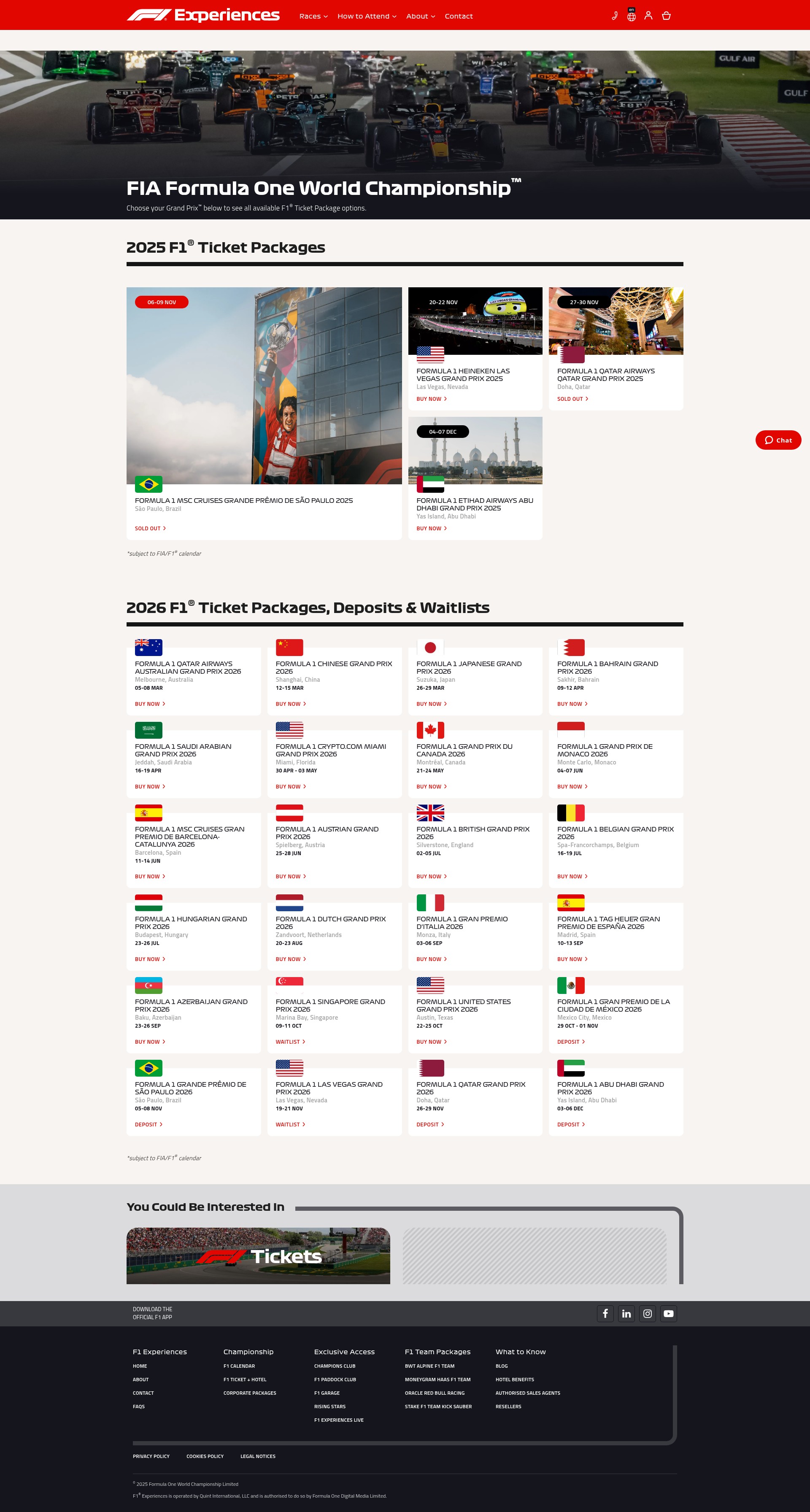The width and height of the screenshot is (810, 1512).
Task: Click the Australian flag icon
Action: pos(148,648)
